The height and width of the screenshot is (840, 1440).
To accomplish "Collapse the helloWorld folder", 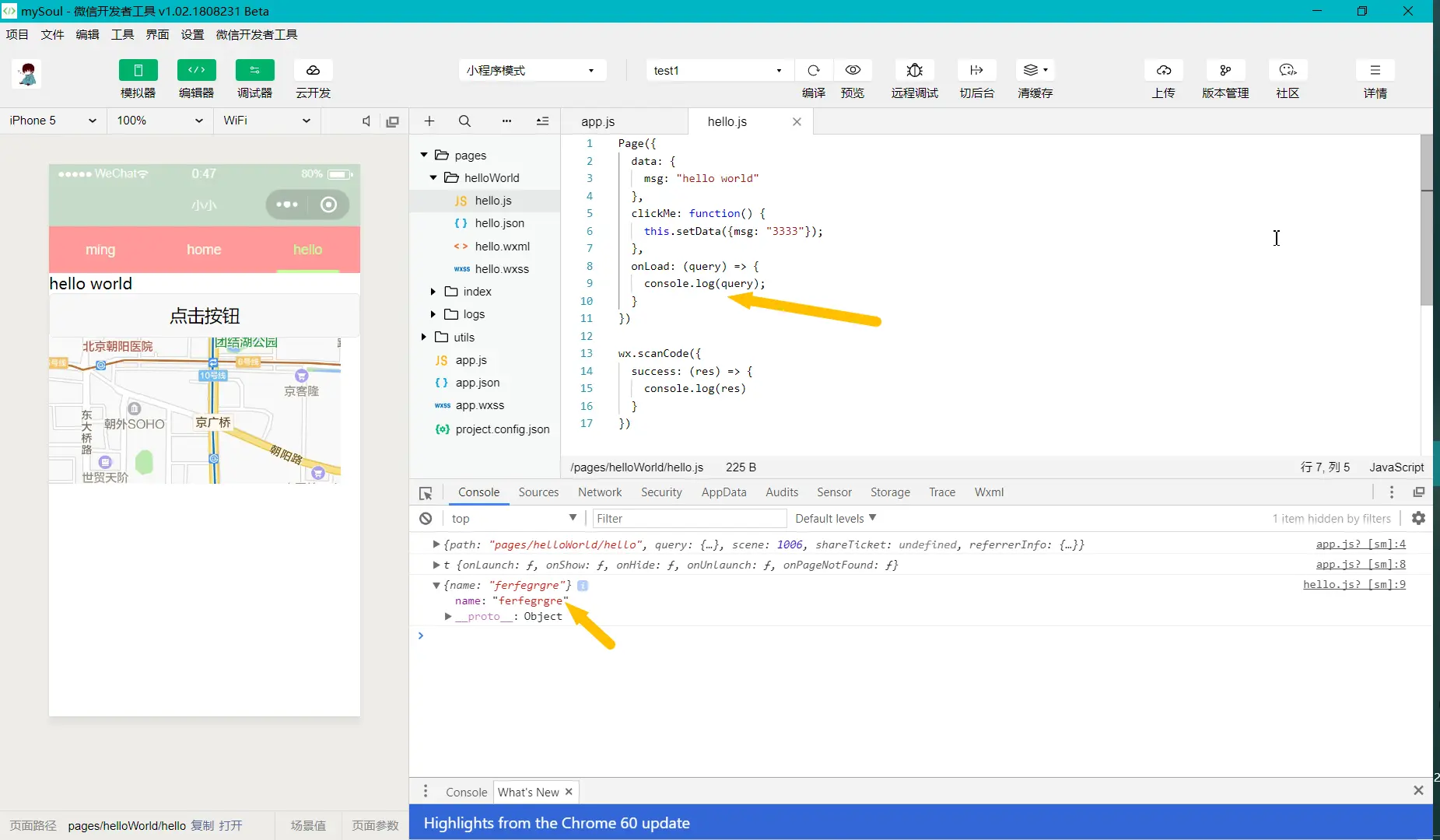I will click(x=433, y=178).
